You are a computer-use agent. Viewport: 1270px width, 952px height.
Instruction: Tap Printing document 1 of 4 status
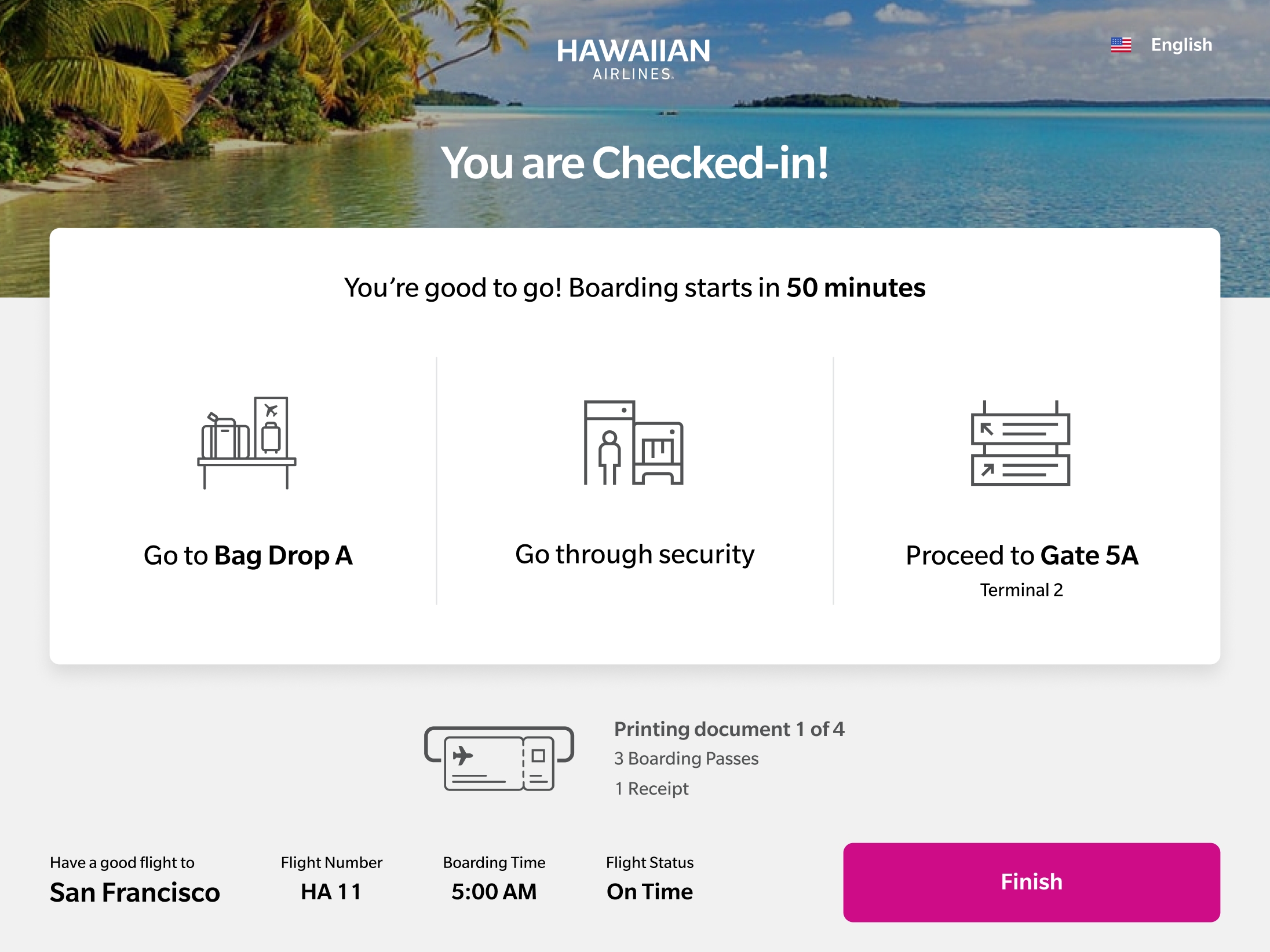729,729
